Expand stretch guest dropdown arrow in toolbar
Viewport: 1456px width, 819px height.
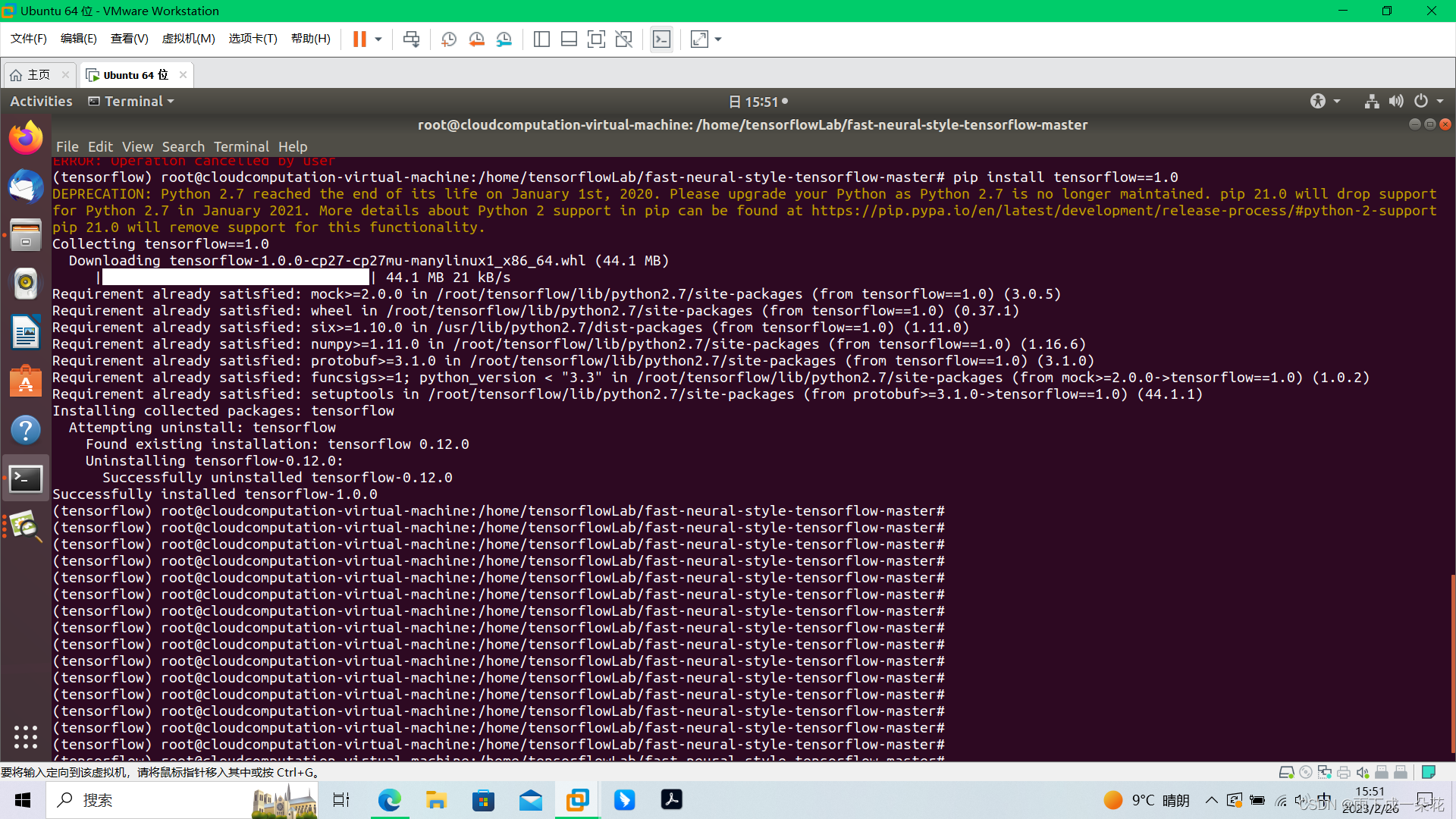(718, 39)
